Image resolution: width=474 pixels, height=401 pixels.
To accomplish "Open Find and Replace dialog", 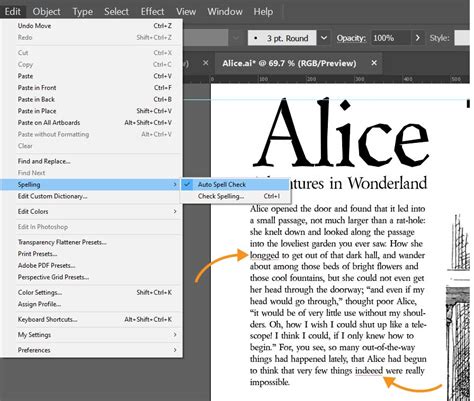I will (x=91, y=161).
